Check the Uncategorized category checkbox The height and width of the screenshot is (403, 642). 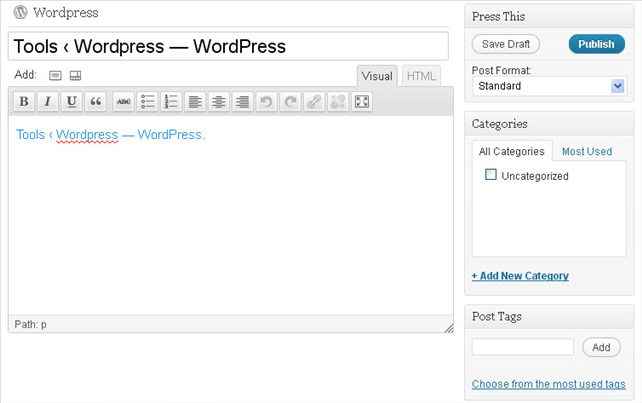click(491, 174)
